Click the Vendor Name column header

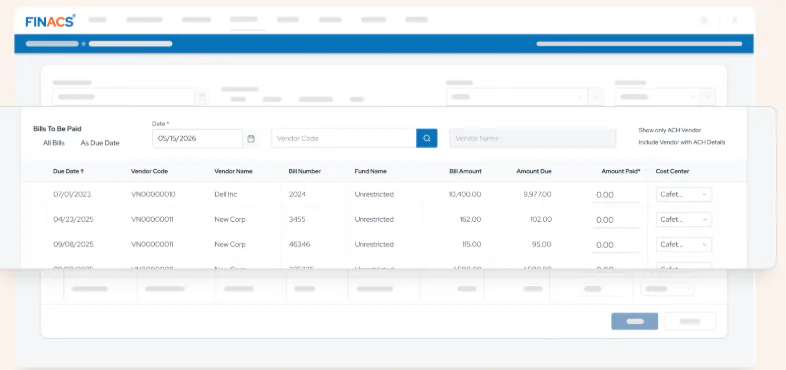(x=233, y=171)
